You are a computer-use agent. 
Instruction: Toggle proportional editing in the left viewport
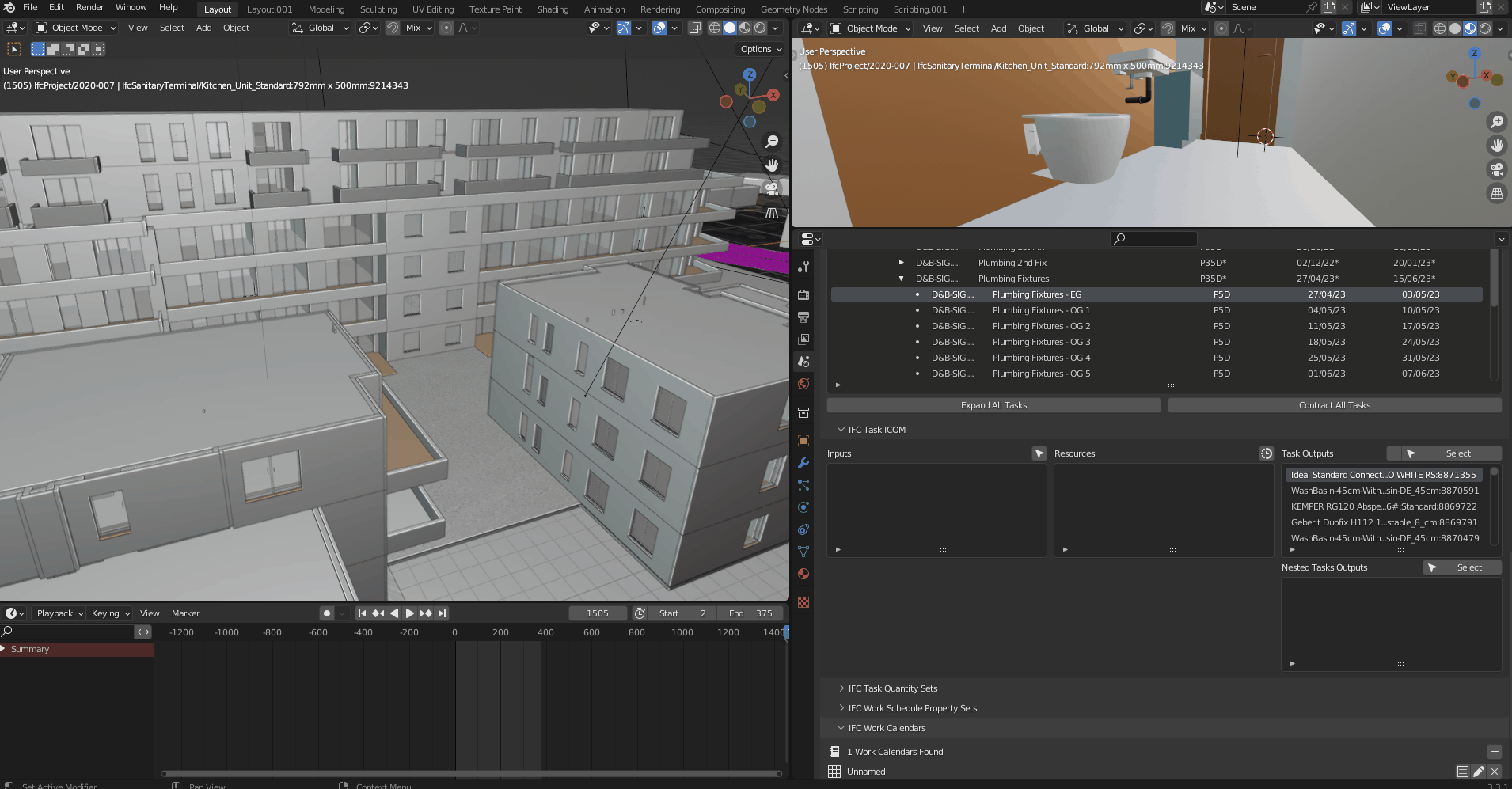(x=446, y=28)
